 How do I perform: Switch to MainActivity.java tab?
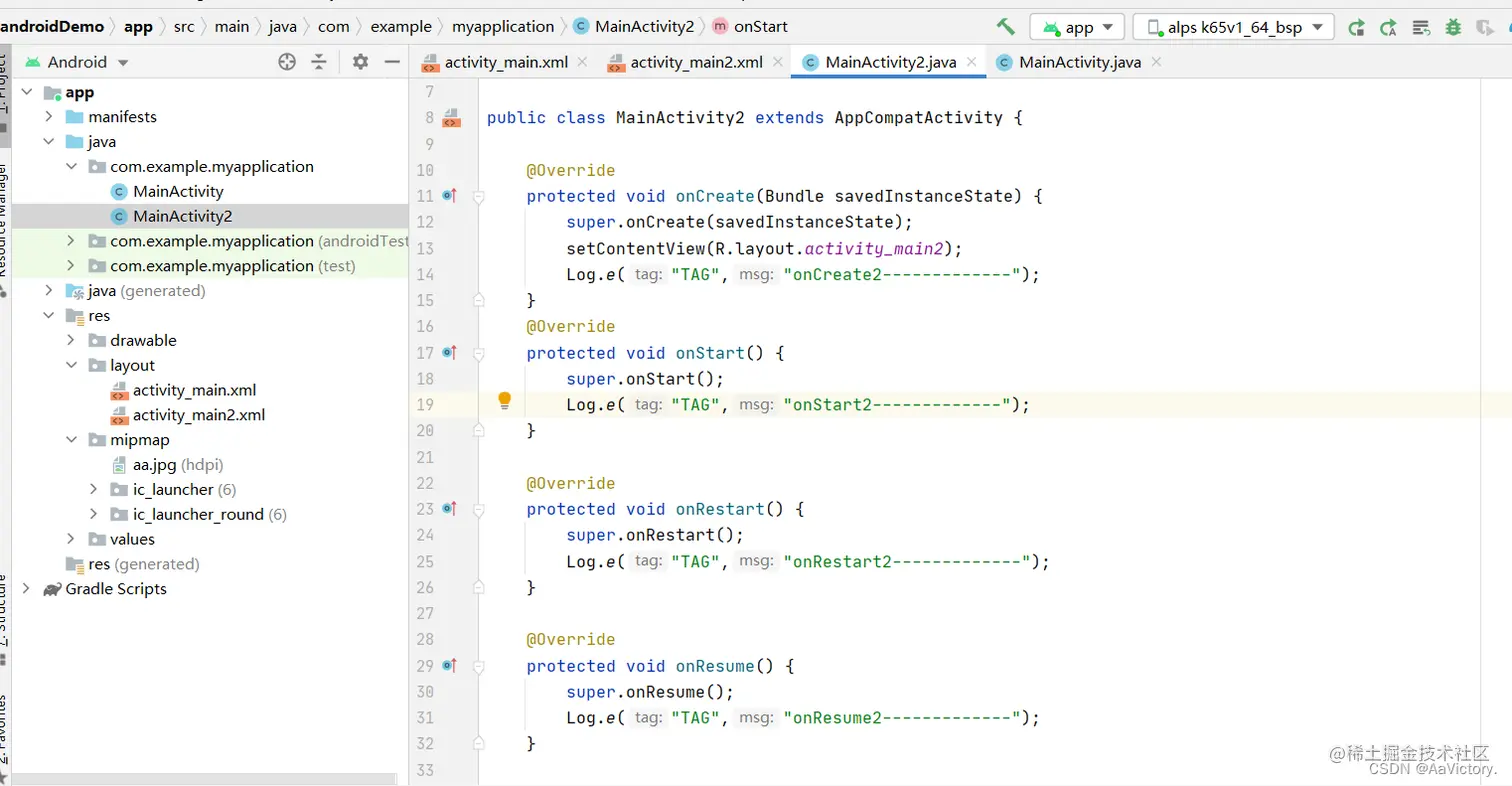pyautogui.click(x=1080, y=62)
